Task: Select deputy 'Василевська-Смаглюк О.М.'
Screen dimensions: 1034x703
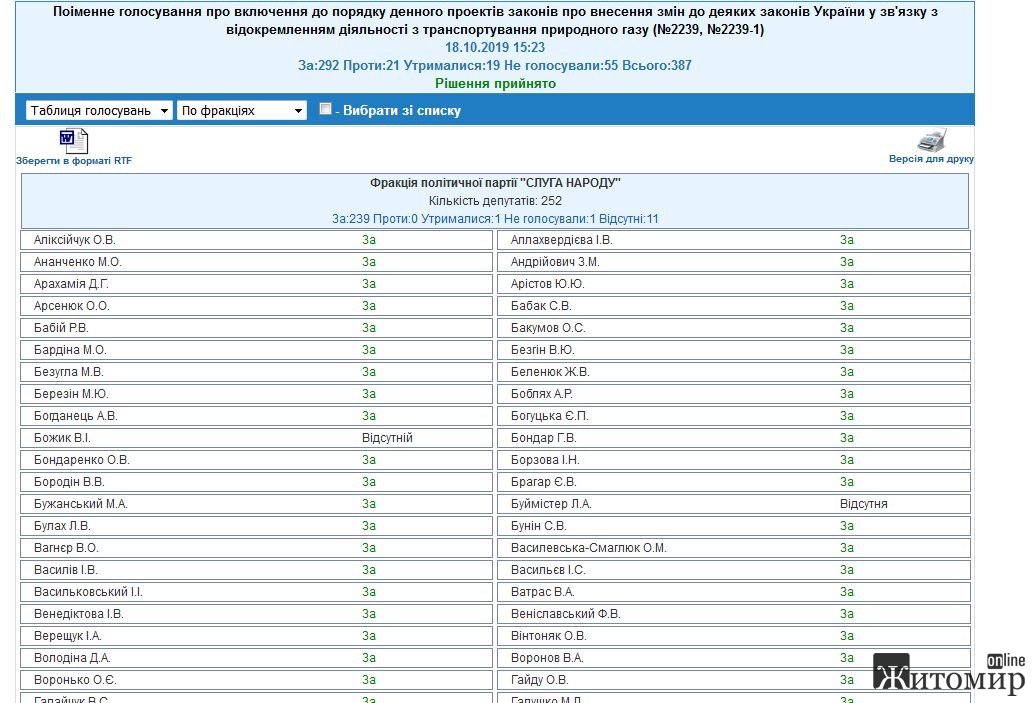Action: click(588, 547)
